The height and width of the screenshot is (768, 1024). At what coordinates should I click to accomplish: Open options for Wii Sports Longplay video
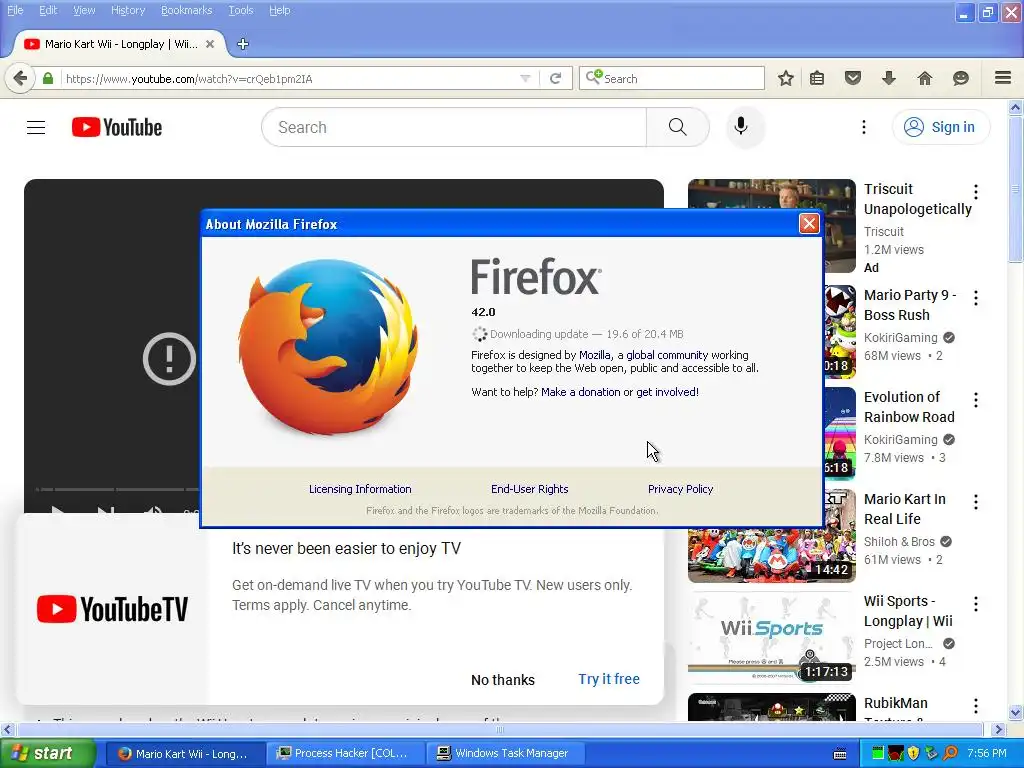(976, 604)
